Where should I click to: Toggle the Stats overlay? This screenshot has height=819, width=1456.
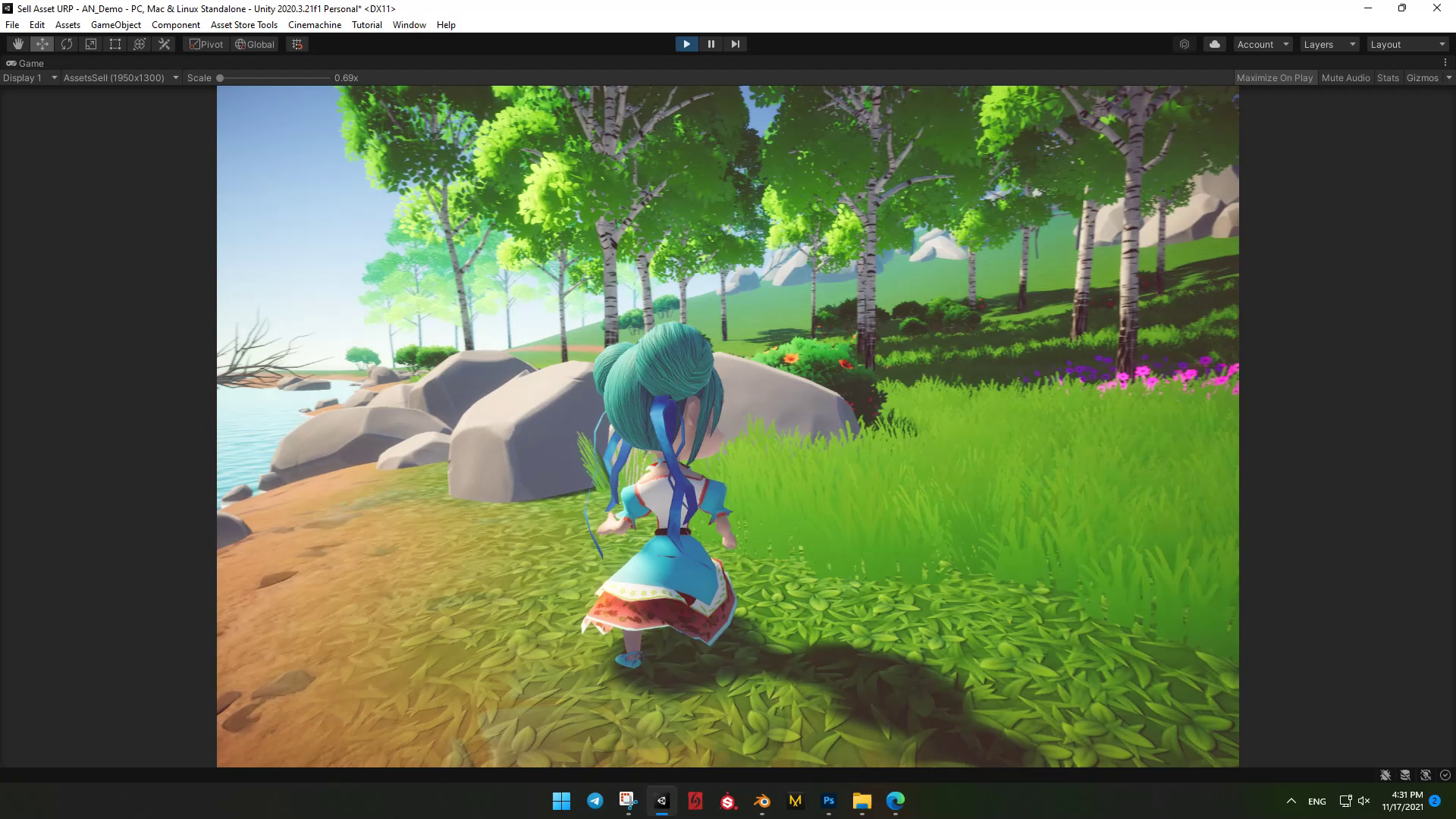click(x=1388, y=77)
